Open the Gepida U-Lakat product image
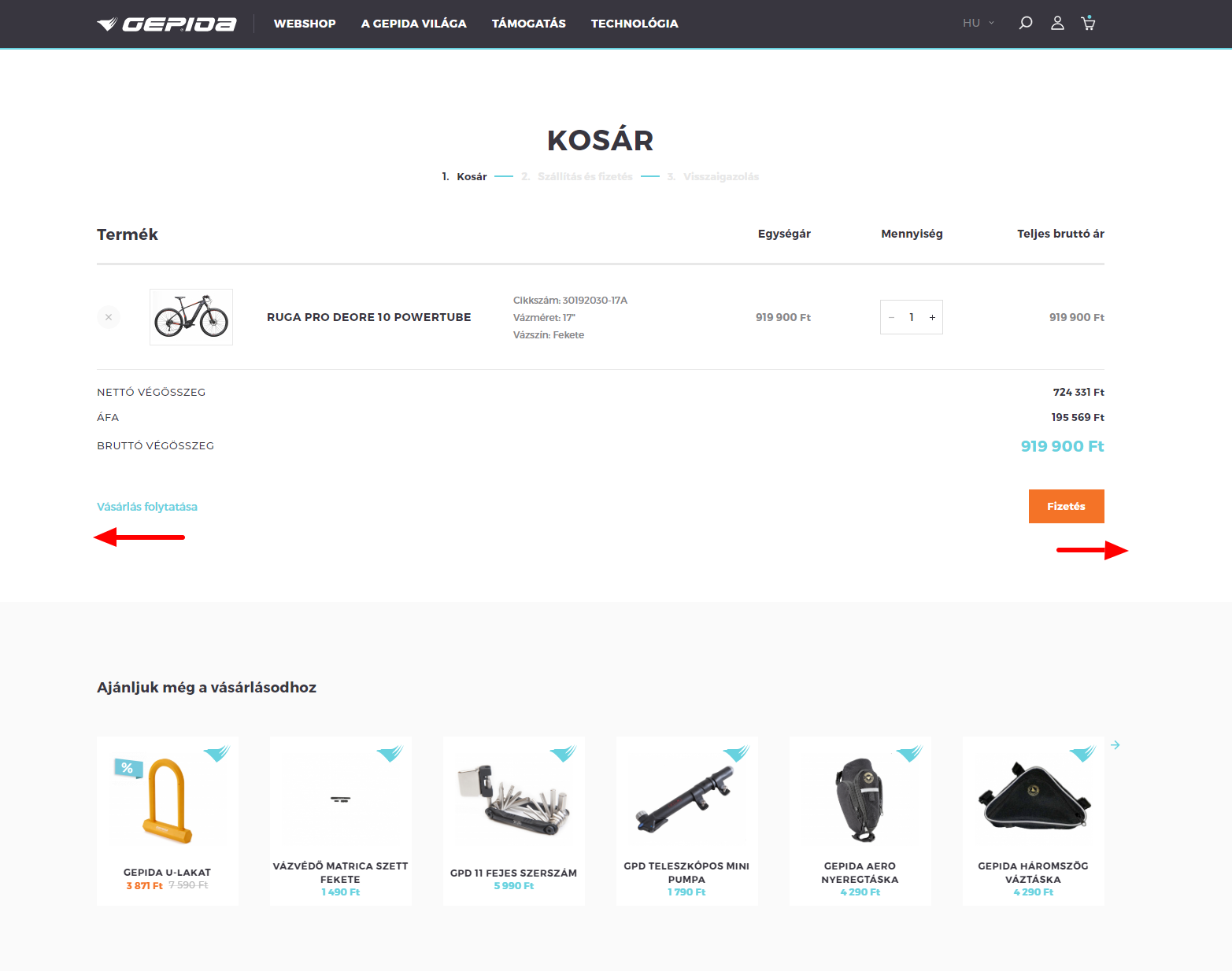This screenshot has width=1232, height=971. [x=168, y=800]
